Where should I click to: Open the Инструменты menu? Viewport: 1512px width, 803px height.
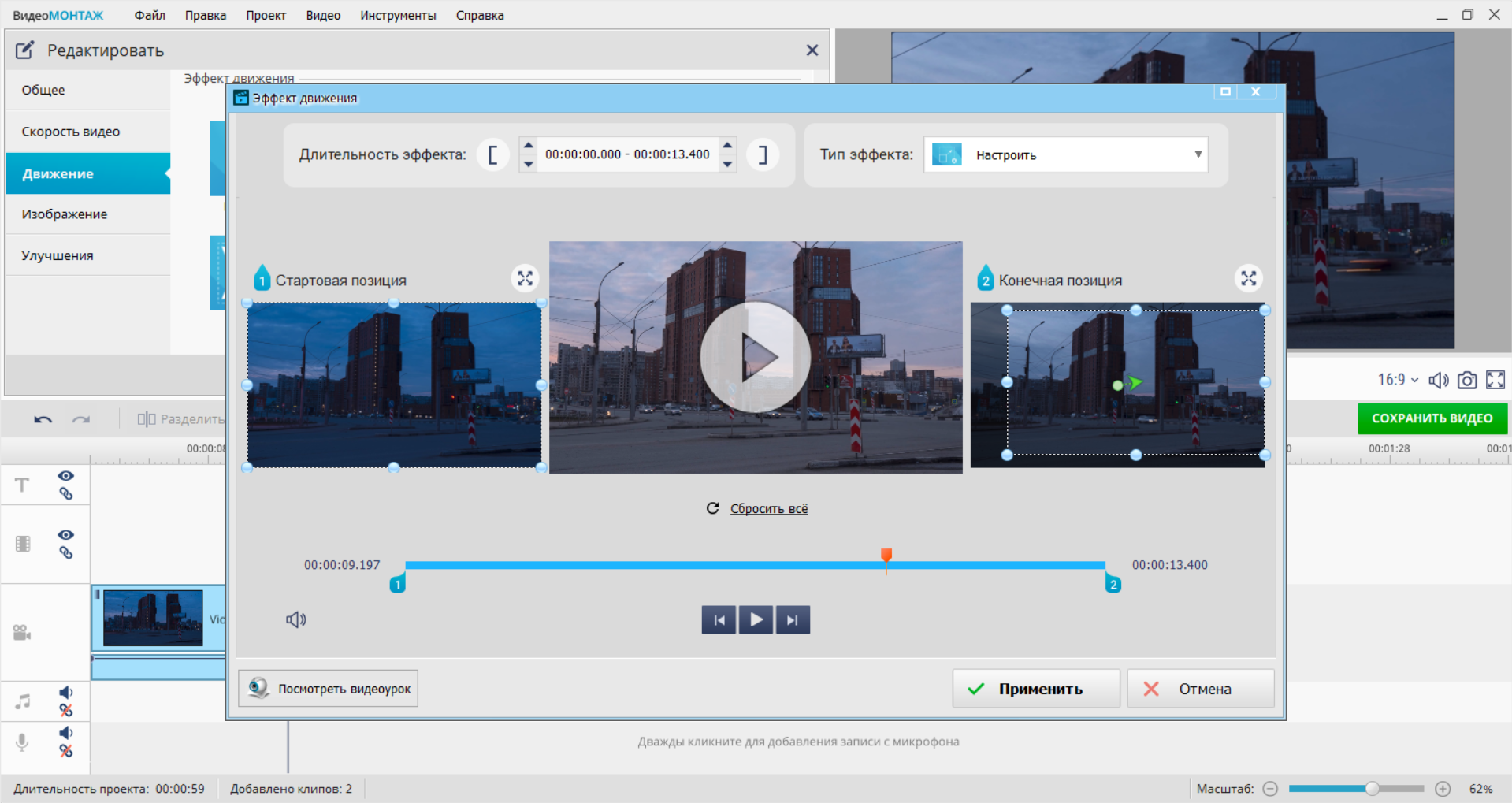click(x=398, y=15)
